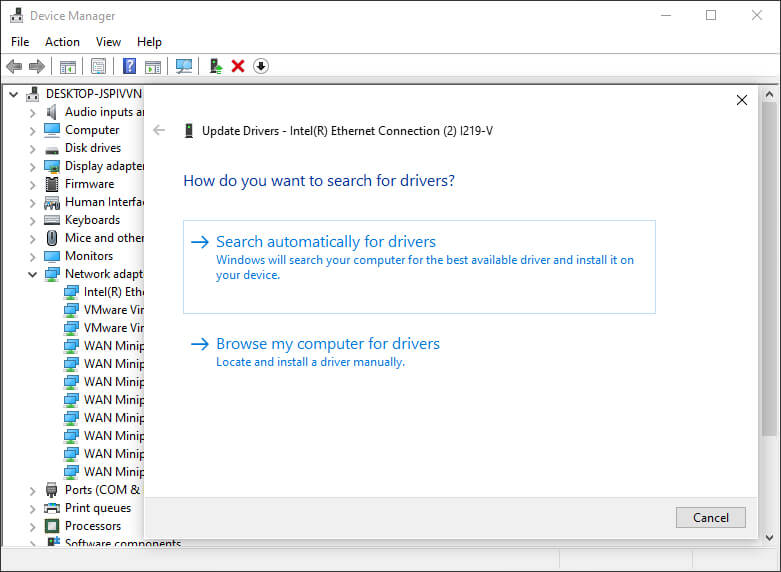The height and width of the screenshot is (572, 781).
Task: Select the Print queues printer icon
Action: pyautogui.click(x=52, y=508)
